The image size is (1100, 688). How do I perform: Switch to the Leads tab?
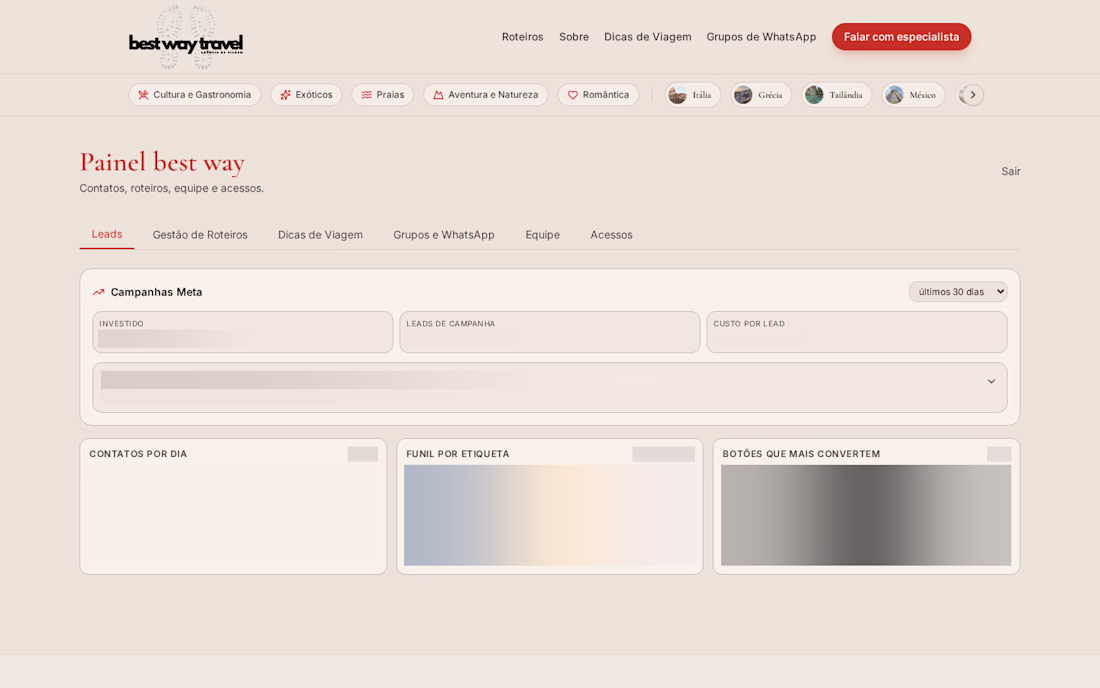107,234
